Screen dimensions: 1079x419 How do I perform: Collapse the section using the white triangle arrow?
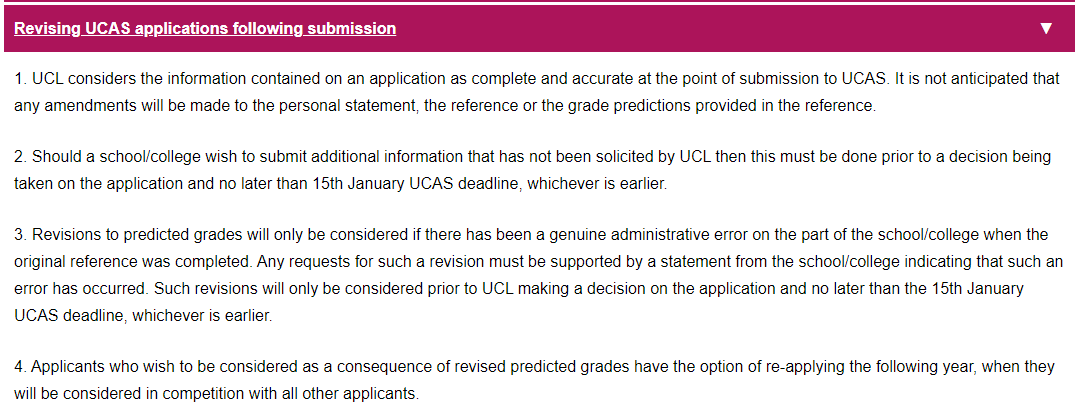(x=1046, y=28)
